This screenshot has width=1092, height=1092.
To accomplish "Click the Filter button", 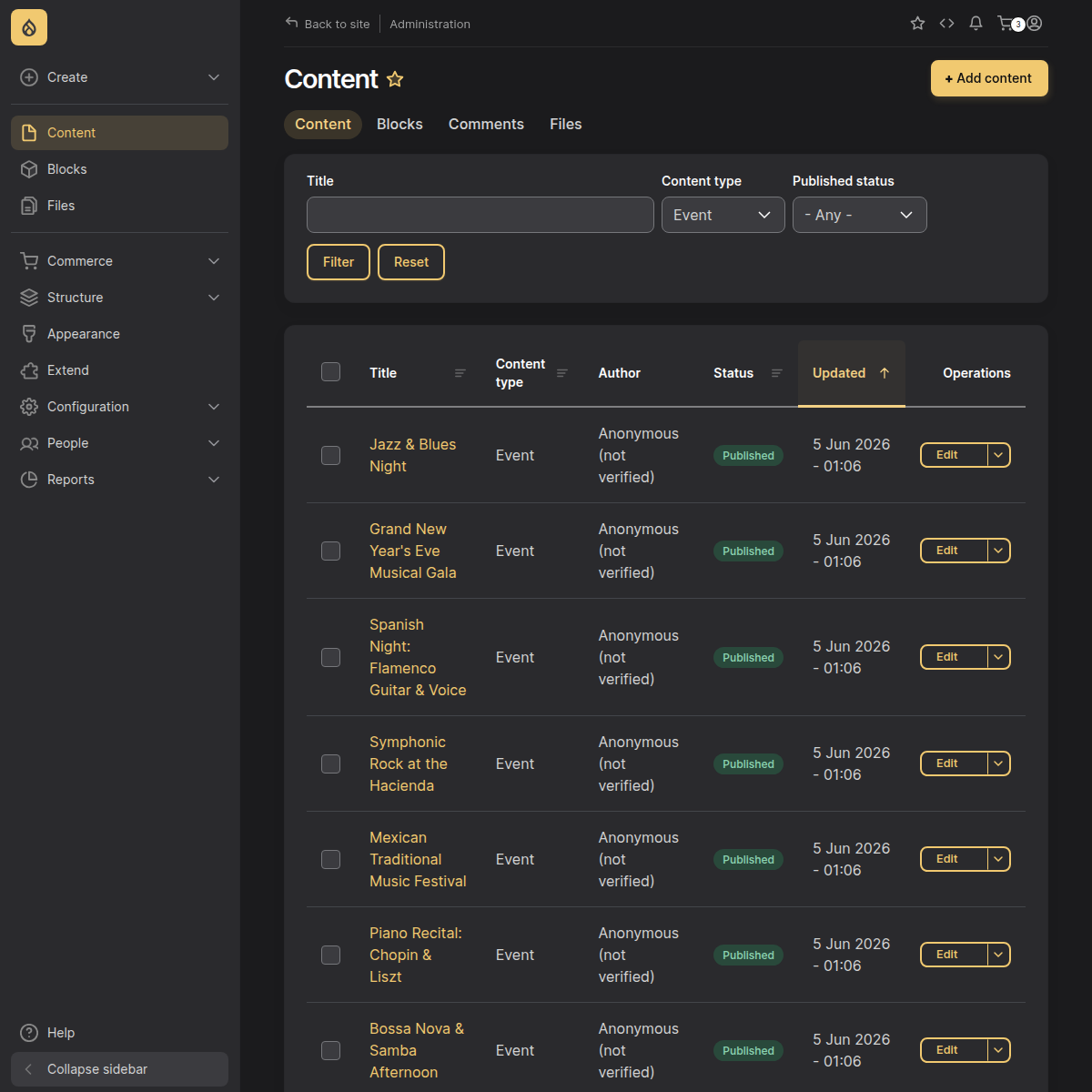I will [339, 262].
